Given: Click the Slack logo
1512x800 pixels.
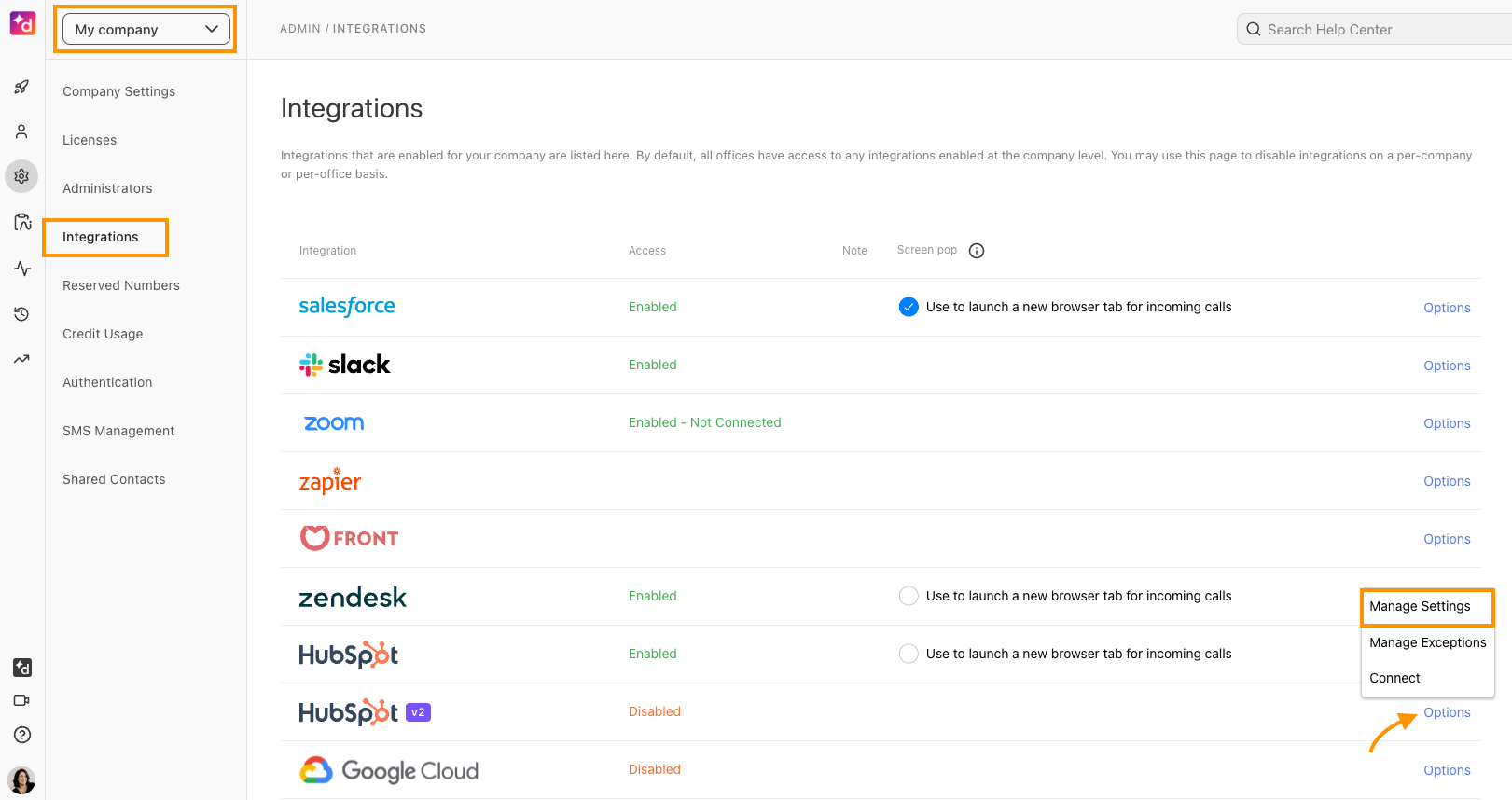Looking at the screenshot, I should pos(344,365).
